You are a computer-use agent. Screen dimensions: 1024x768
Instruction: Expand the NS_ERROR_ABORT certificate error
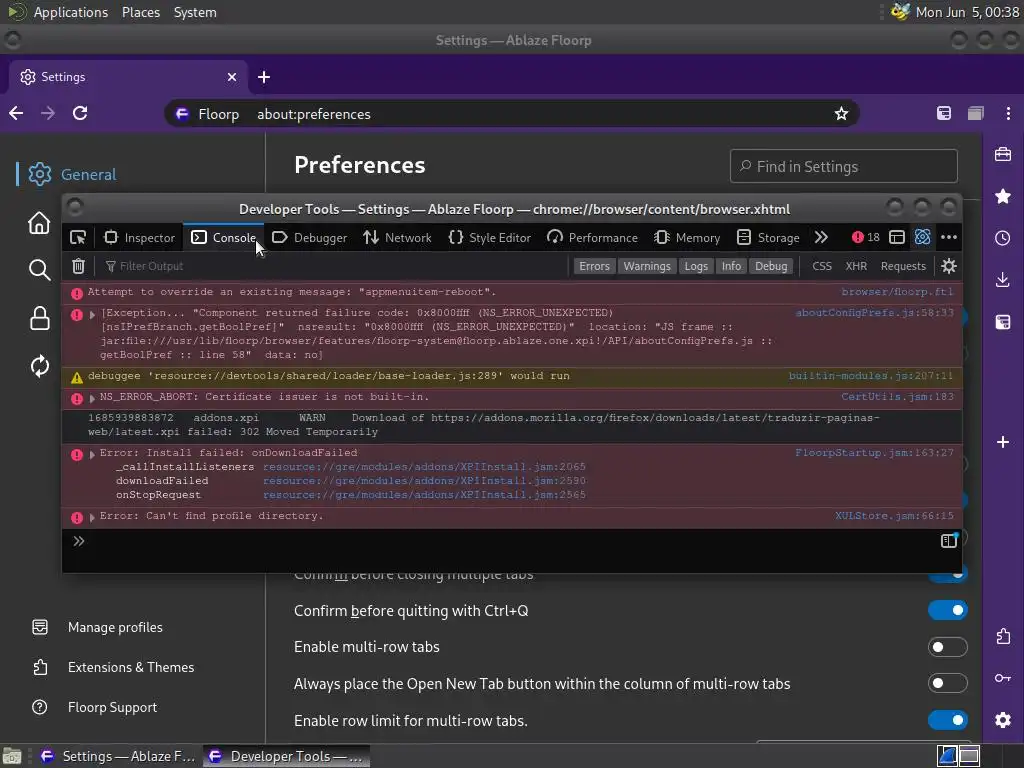[92, 398]
